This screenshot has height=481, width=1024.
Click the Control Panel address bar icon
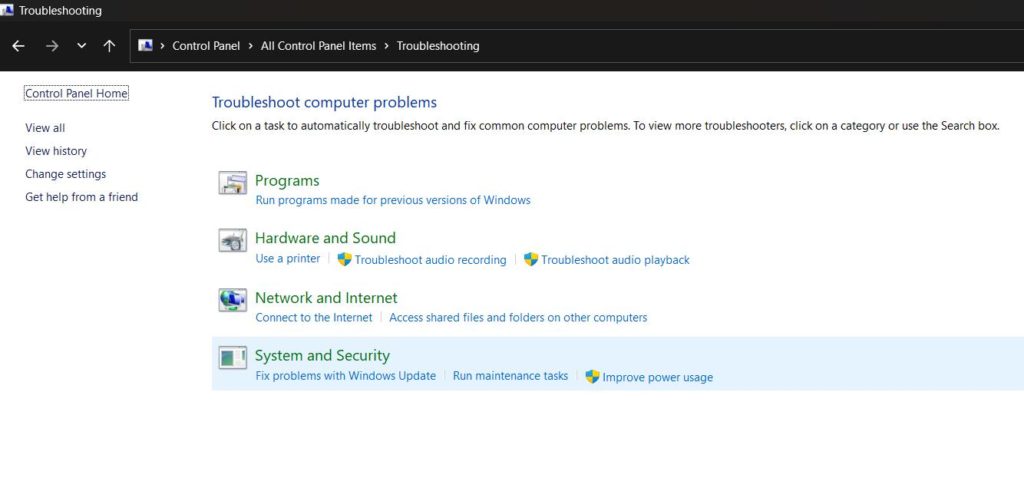coord(145,46)
